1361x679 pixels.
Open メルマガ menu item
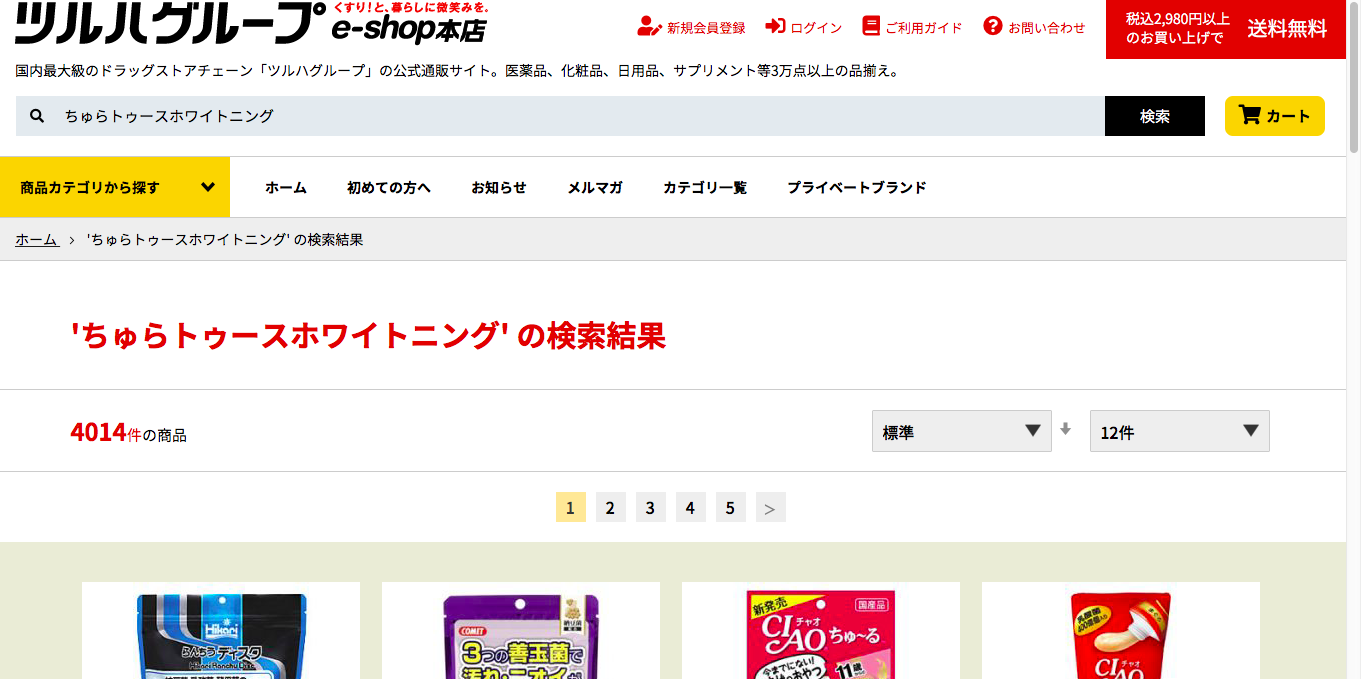(x=595, y=187)
